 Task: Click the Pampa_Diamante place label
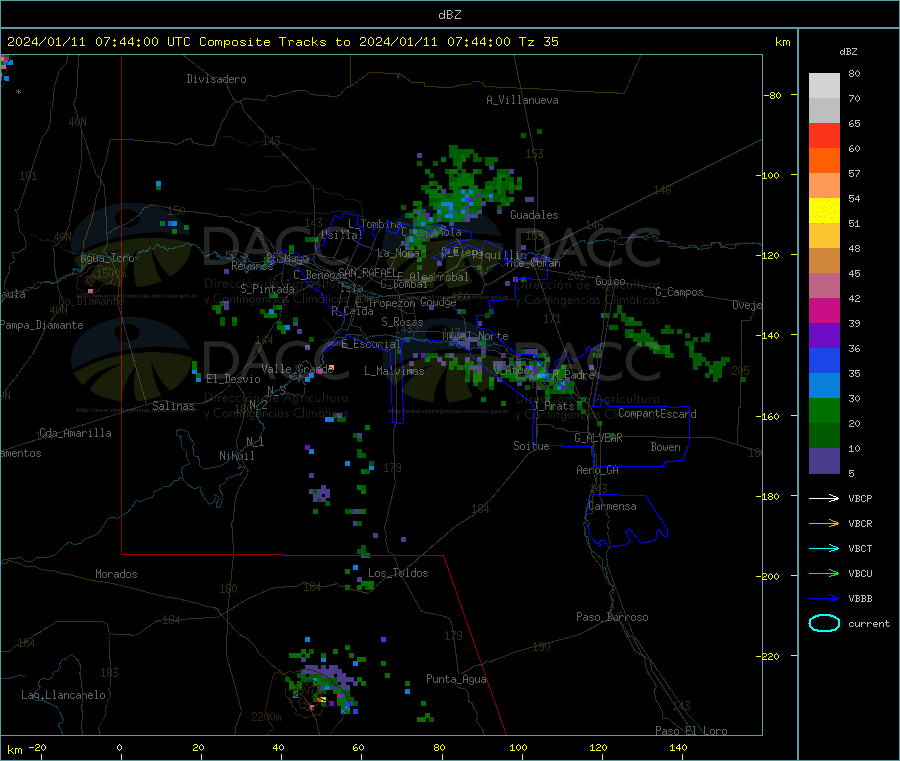(42, 325)
